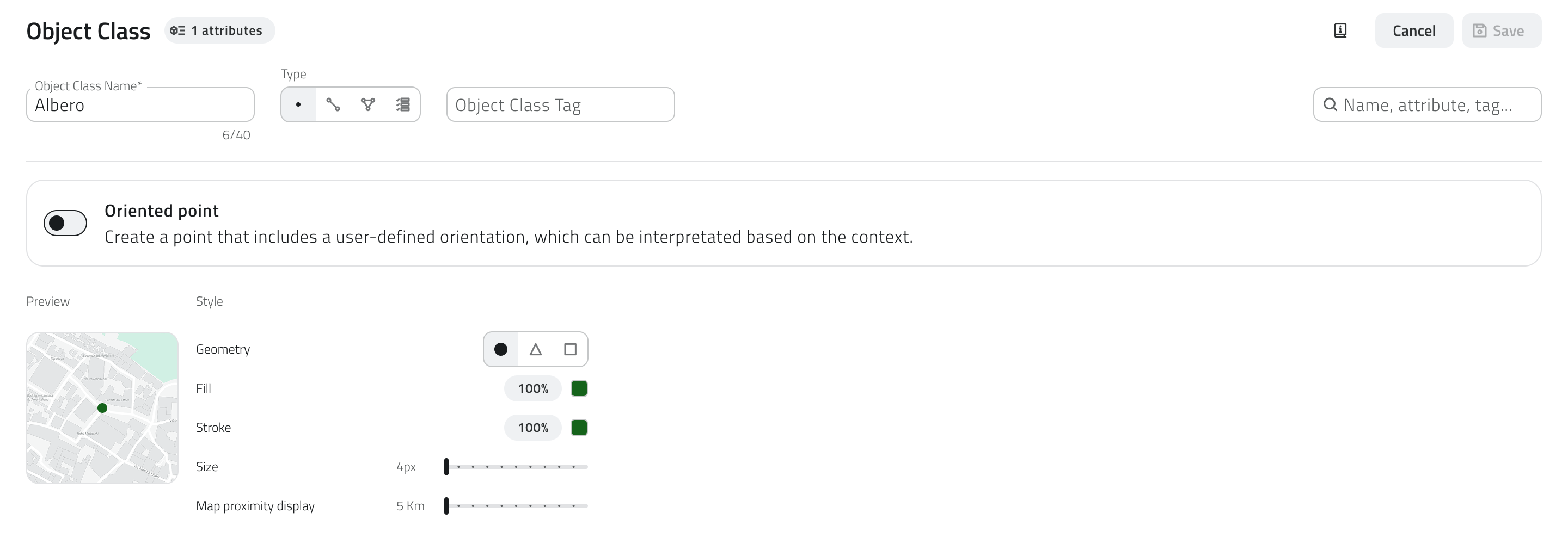Image resolution: width=1568 pixels, height=550 pixels.
Task: Click the Stroke opacity 100% field
Action: click(532, 428)
